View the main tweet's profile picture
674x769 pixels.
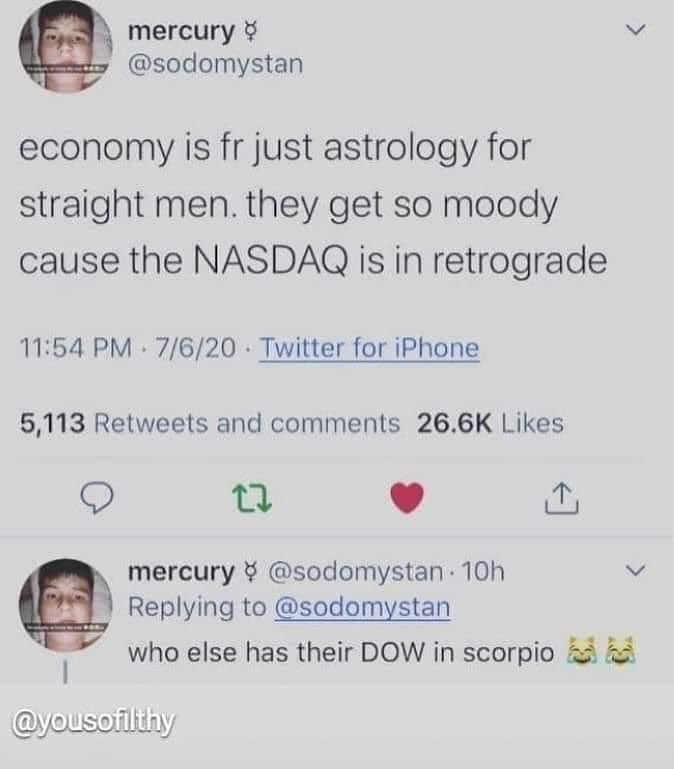click(65, 47)
